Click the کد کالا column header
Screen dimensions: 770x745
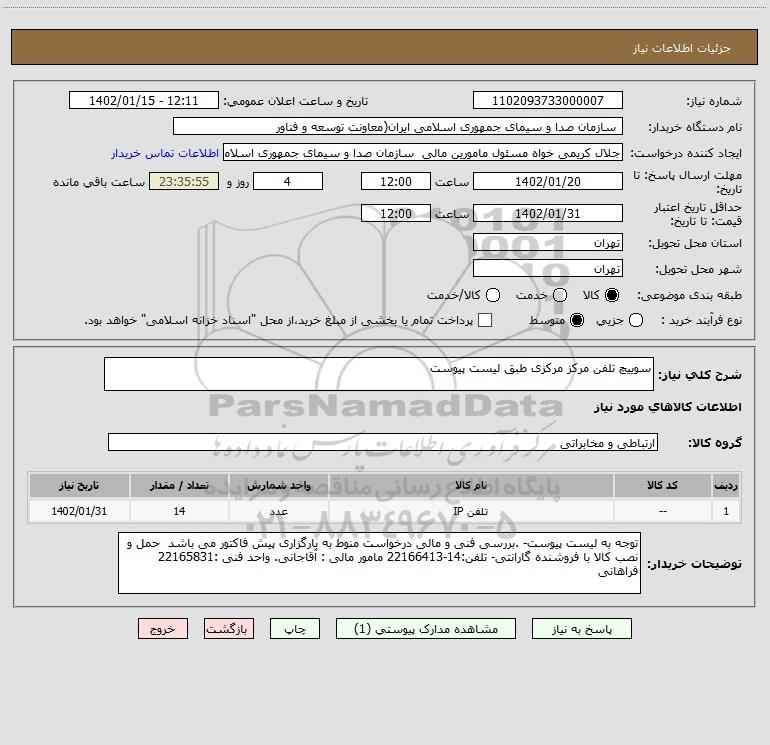pyautogui.click(x=662, y=485)
